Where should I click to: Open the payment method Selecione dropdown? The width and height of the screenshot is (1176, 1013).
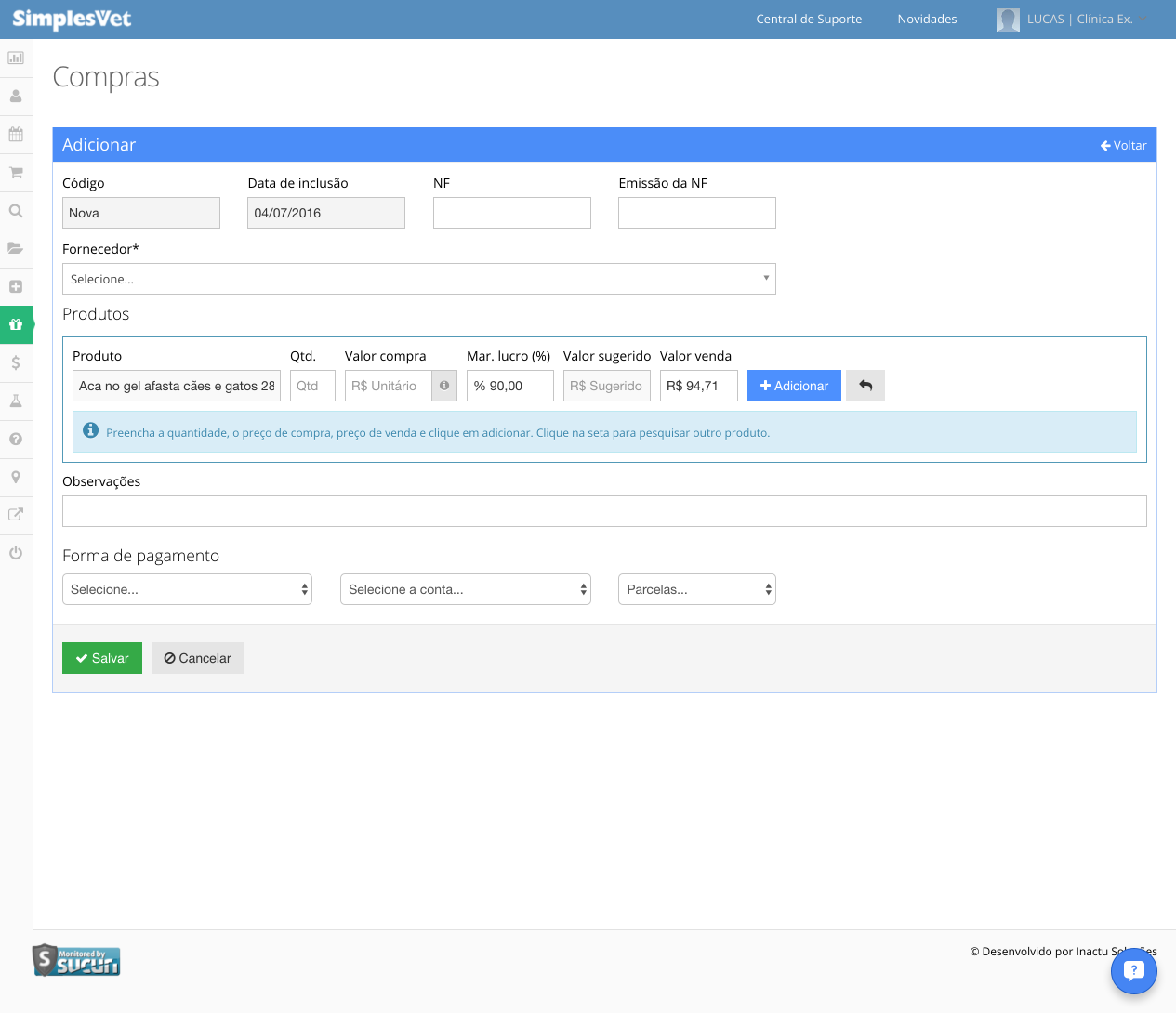pos(187,589)
